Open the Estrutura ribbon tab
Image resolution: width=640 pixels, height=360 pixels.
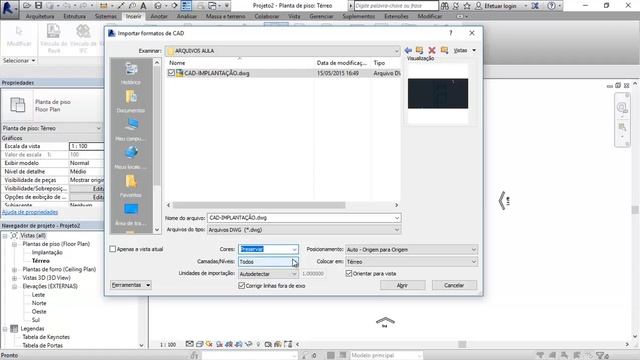[x=75, y=16]
